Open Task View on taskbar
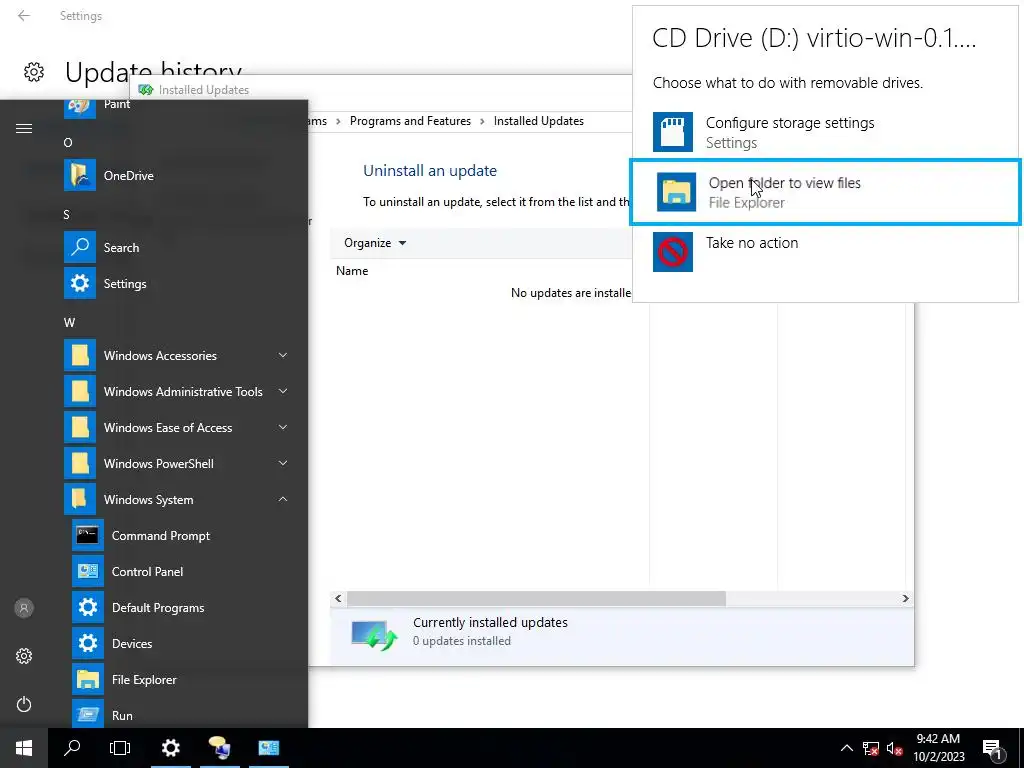The height and width of the screenshot is (768, 1024). point(120,748)
